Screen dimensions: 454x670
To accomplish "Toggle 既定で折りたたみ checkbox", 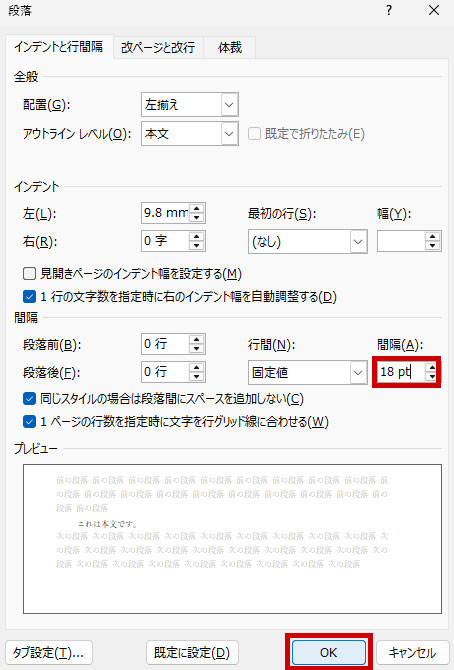I will (x=254, y=134).
